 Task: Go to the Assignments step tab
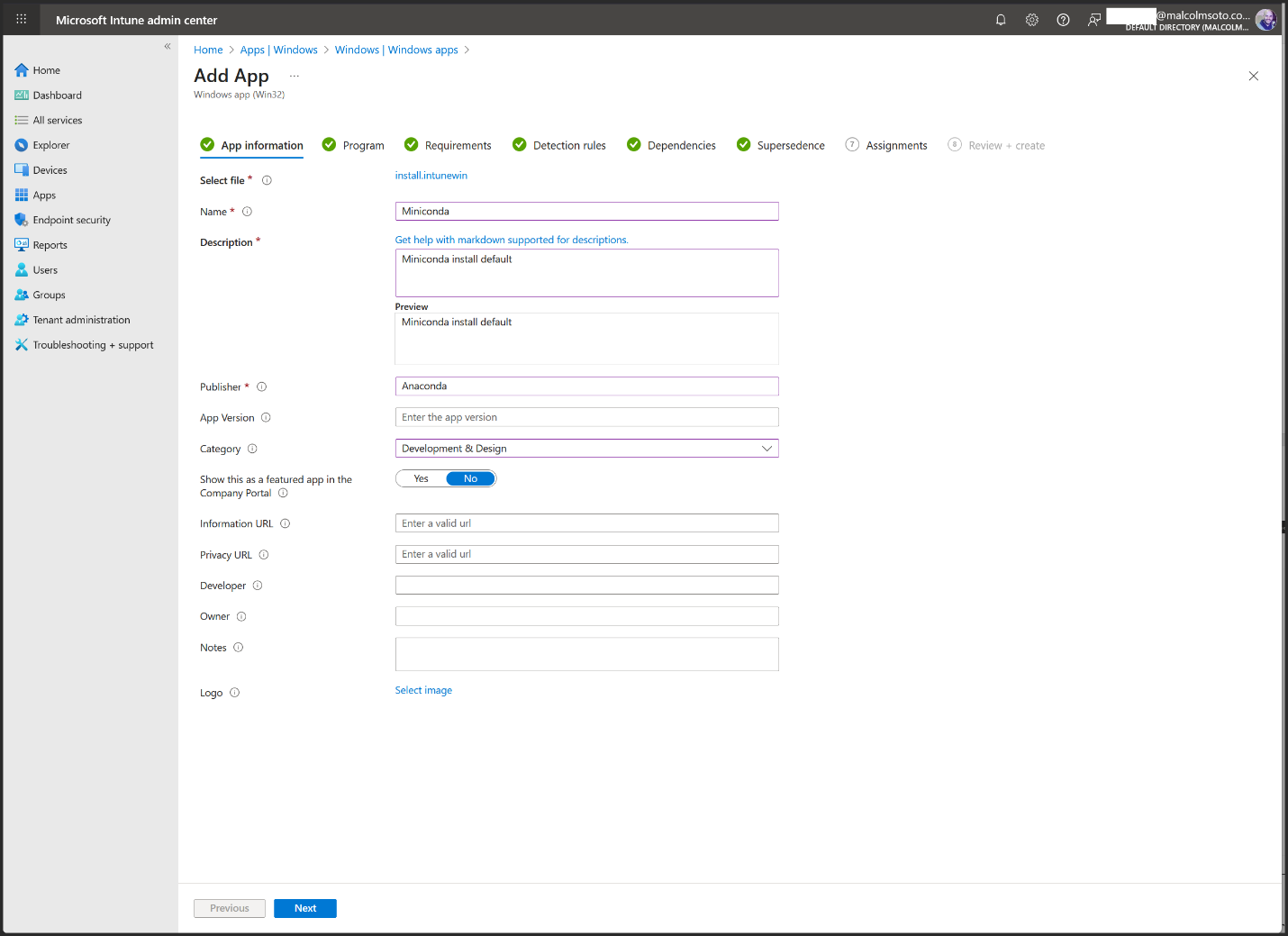(895, 145)
